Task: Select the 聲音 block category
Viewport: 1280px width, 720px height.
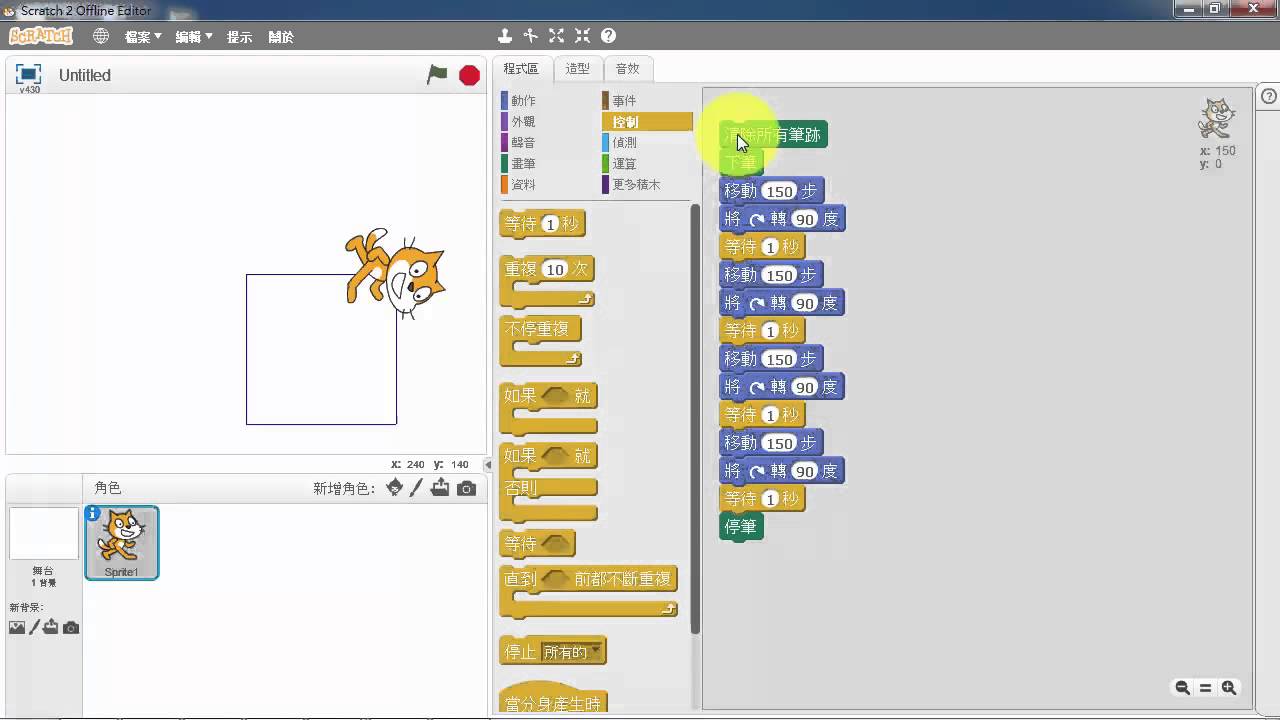Action: pyautogui.click(x=546, y=143)
